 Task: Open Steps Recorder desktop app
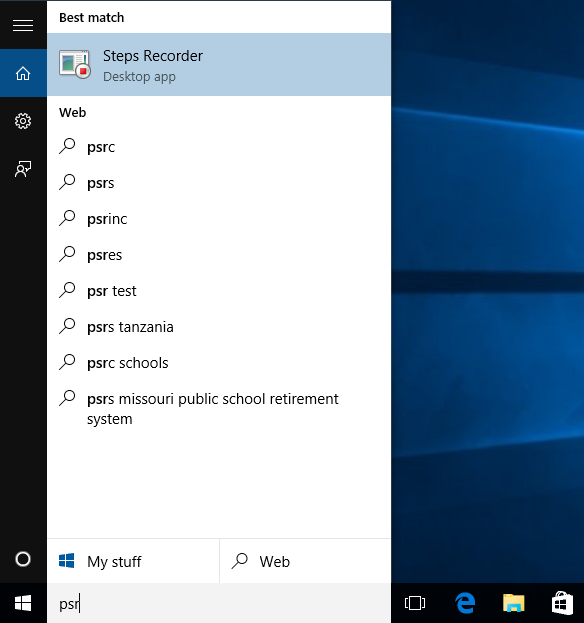click(x=219, y=64)
